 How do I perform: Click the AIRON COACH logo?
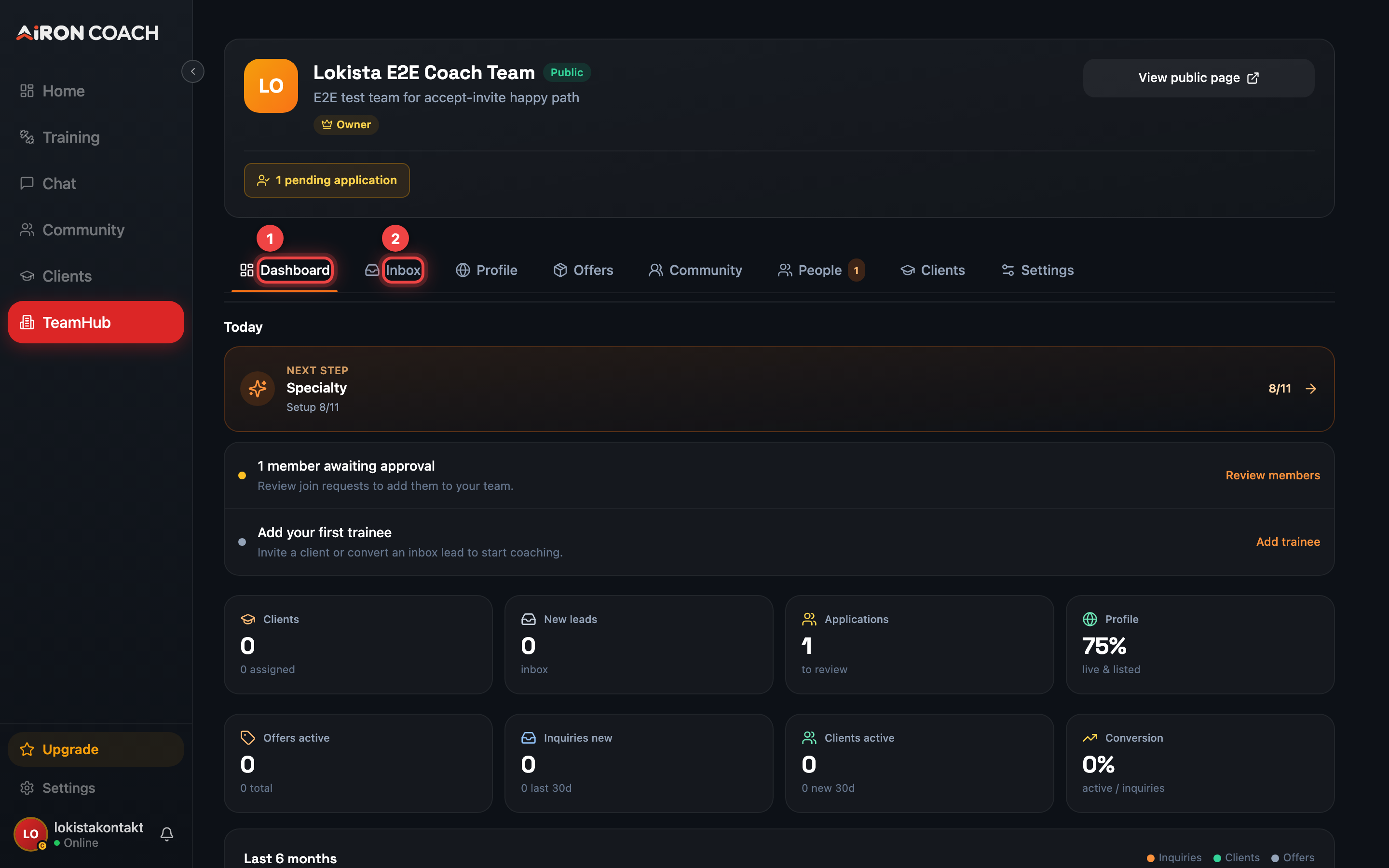[x=87, y=33]
